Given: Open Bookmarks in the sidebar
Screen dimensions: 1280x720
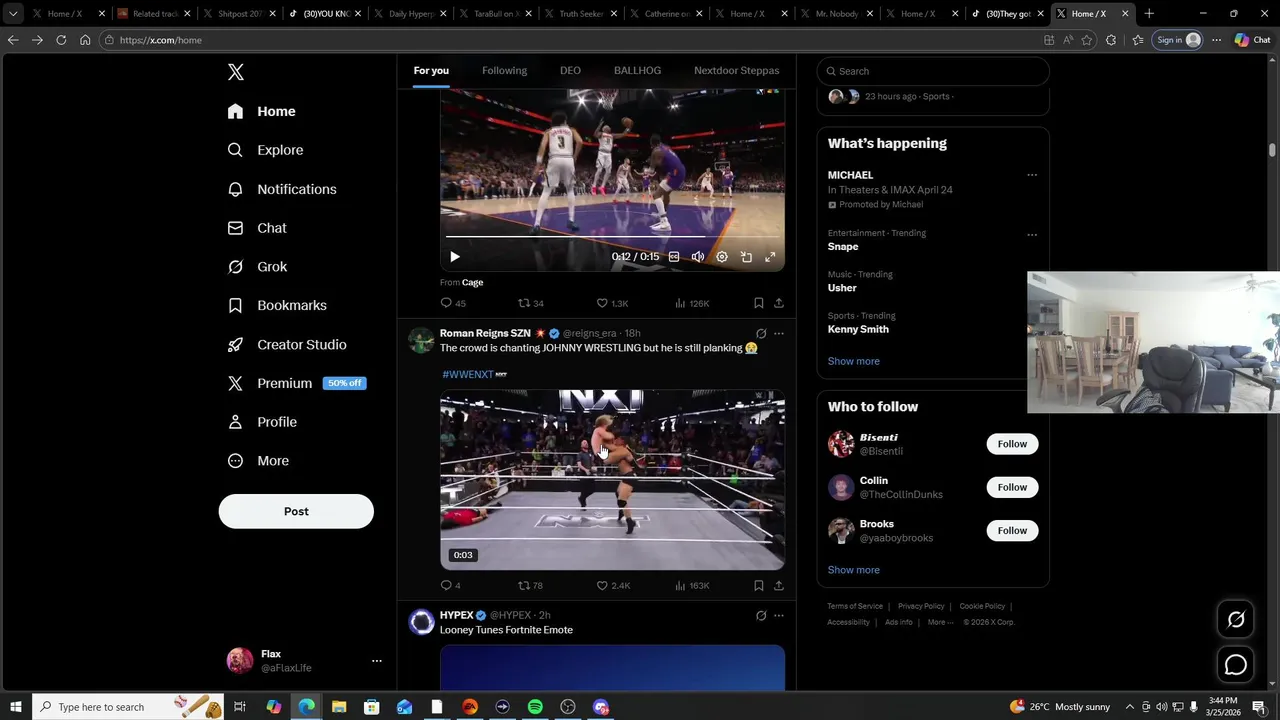Looking at the screenshot, I should (x=277, y=305).
